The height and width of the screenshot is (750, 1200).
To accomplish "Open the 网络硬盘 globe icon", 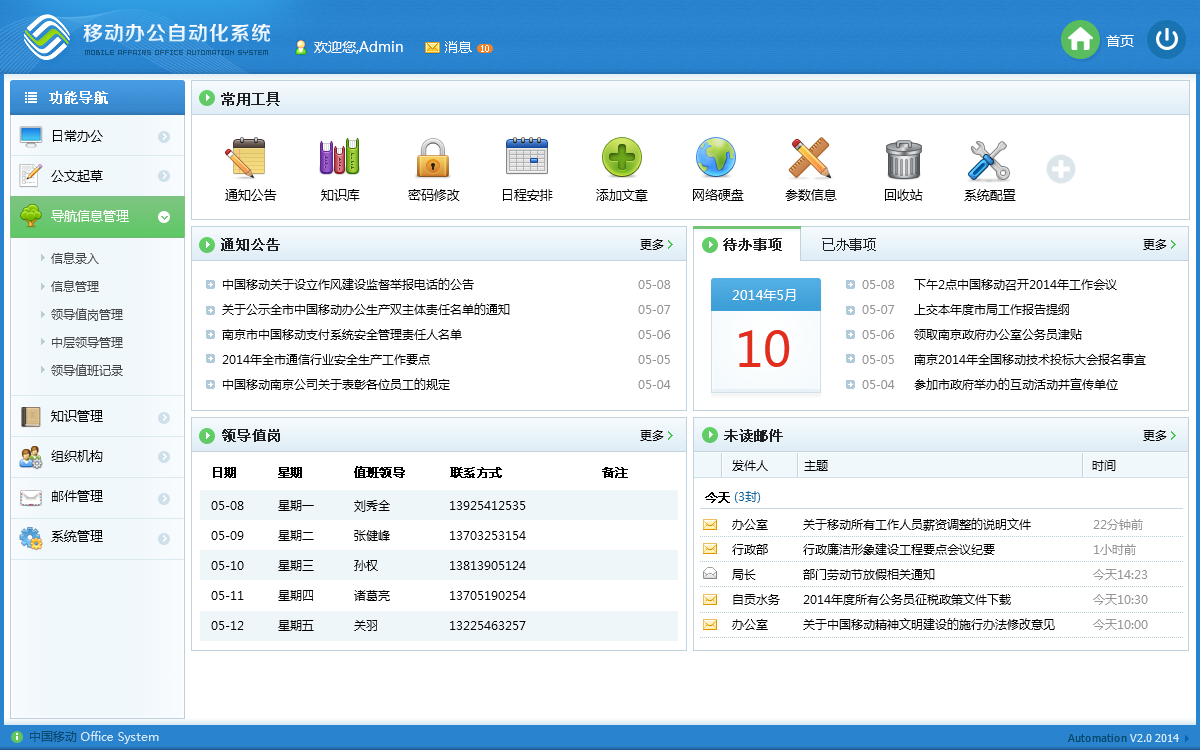I will [x=716, y=159].
